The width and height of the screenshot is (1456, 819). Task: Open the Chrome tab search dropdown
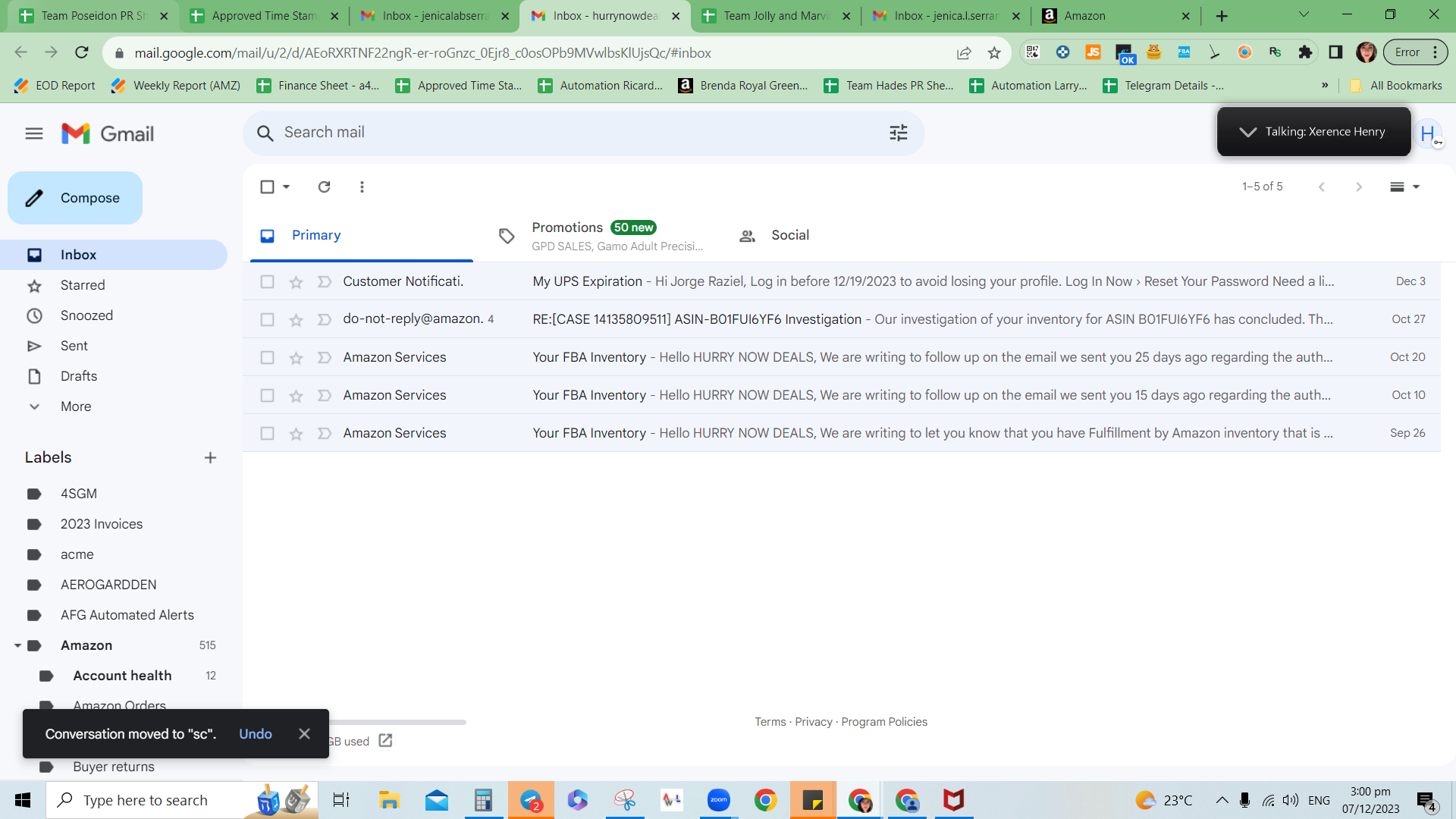[x=1304, y=15]
